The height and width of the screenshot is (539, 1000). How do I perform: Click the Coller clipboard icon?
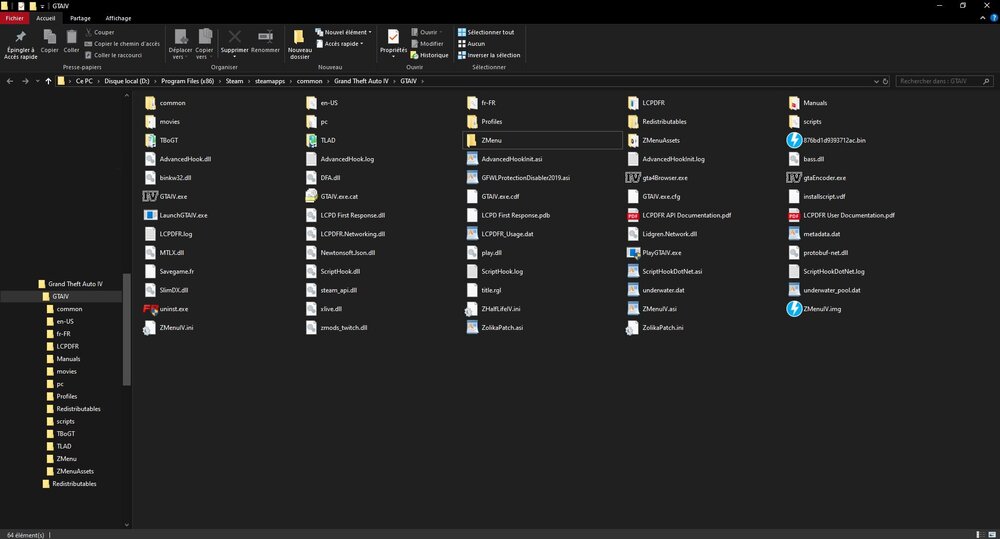click(71, 37)
